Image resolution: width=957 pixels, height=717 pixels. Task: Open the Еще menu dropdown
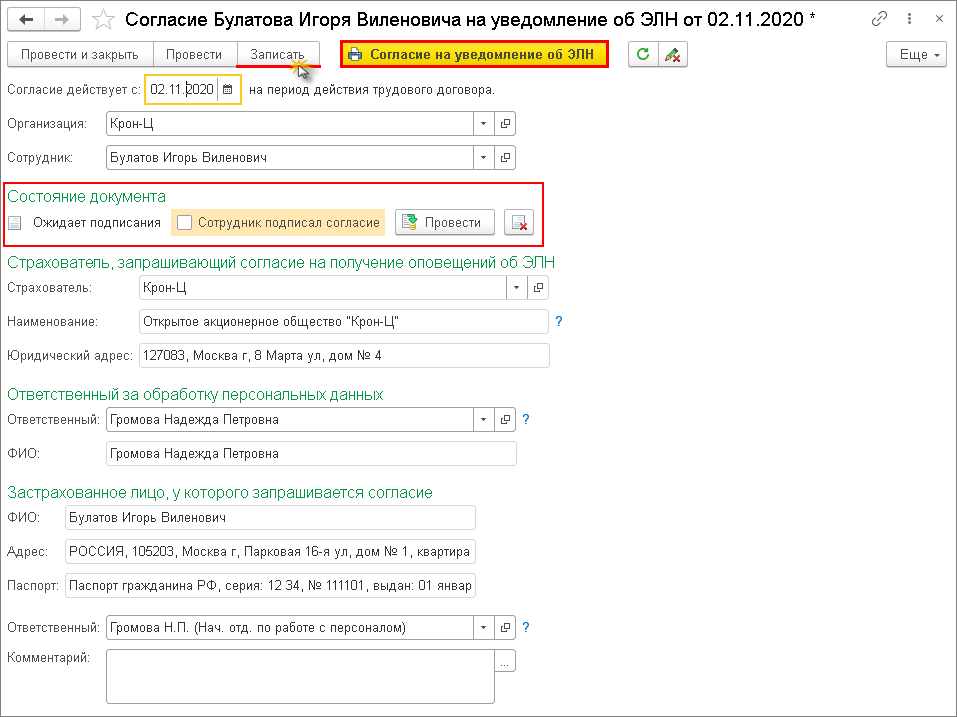[x=917, y=54]
